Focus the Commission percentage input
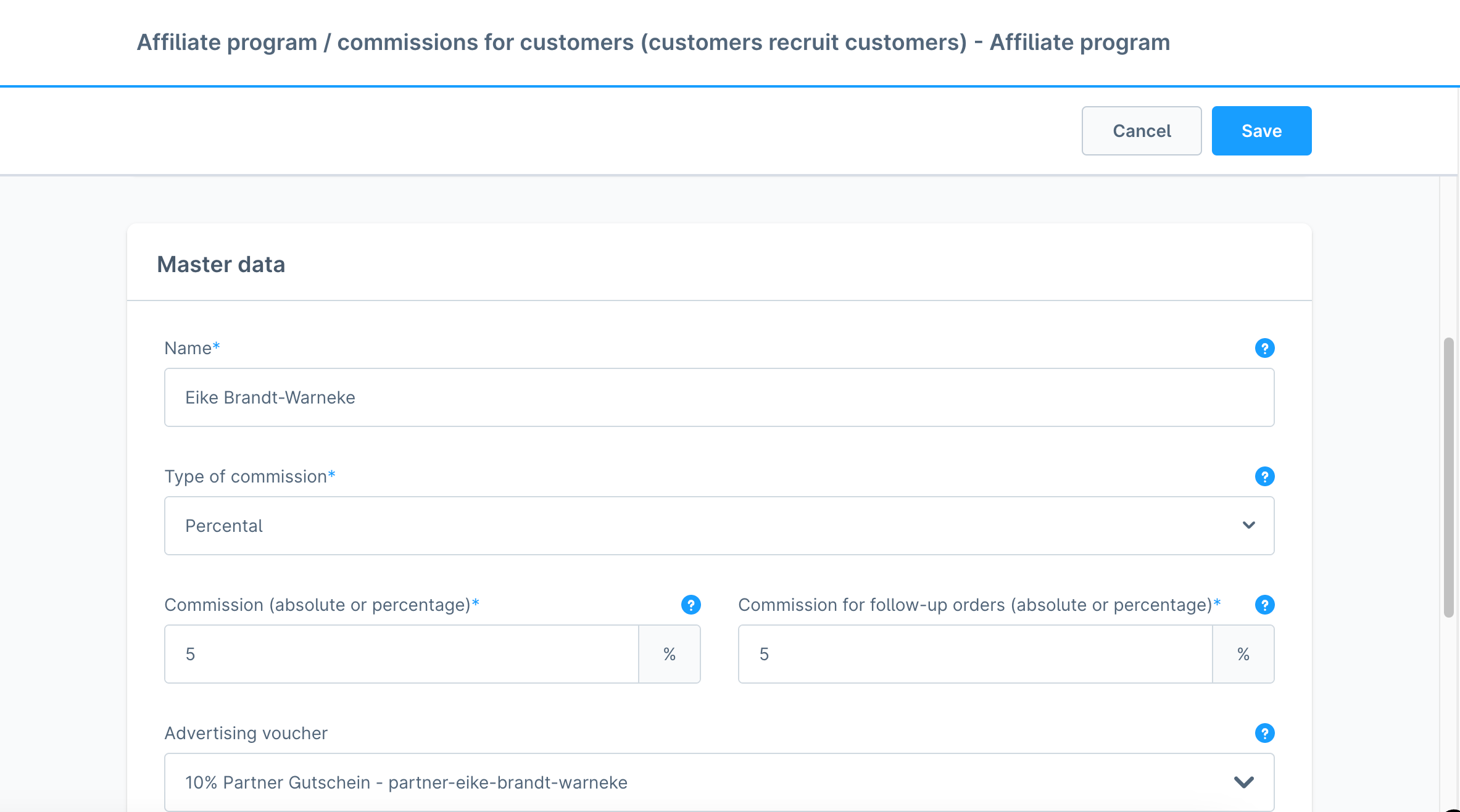 click(x=401, y=654)
